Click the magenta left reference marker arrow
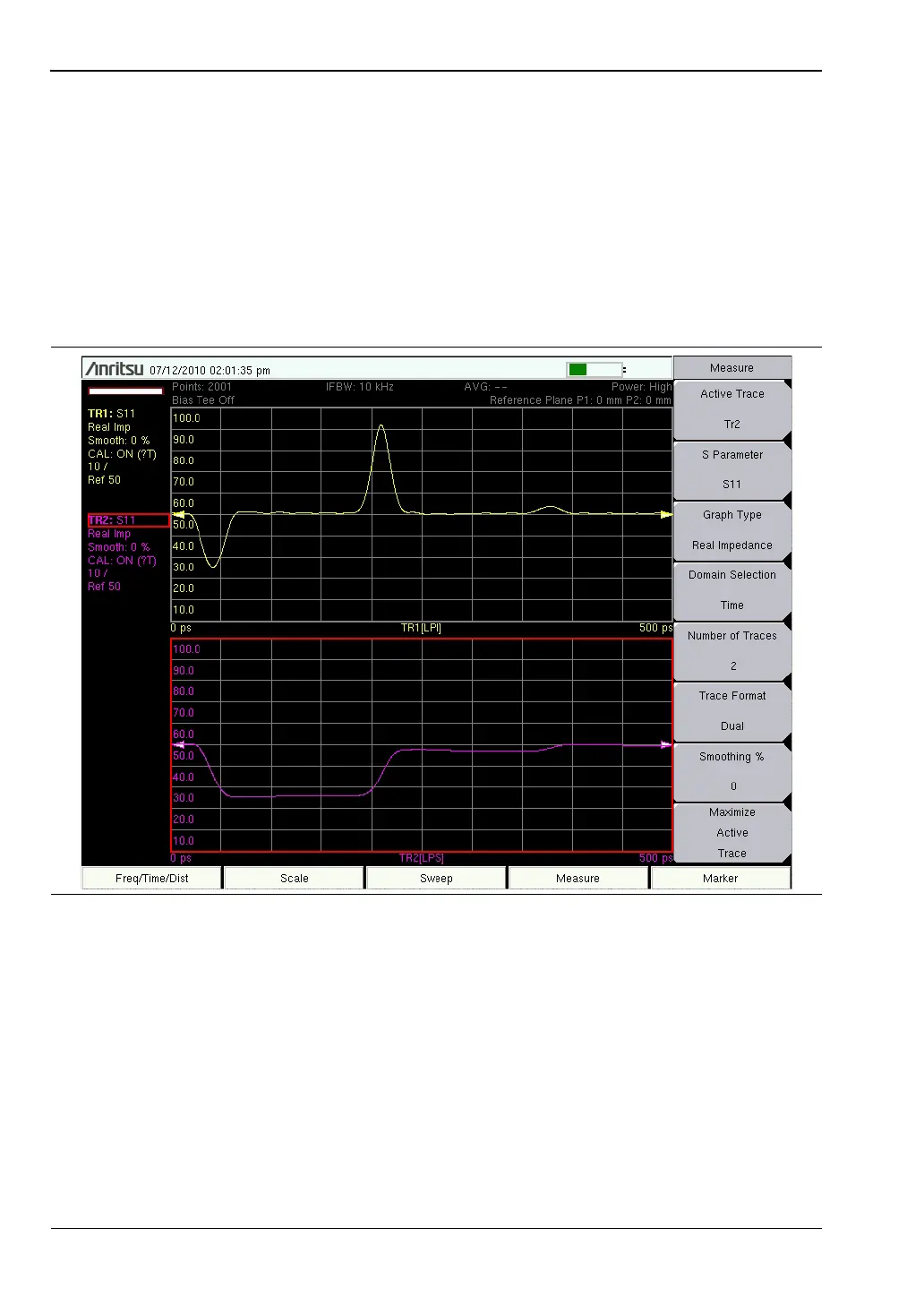 pyautogui.click(x=178, y=744)
